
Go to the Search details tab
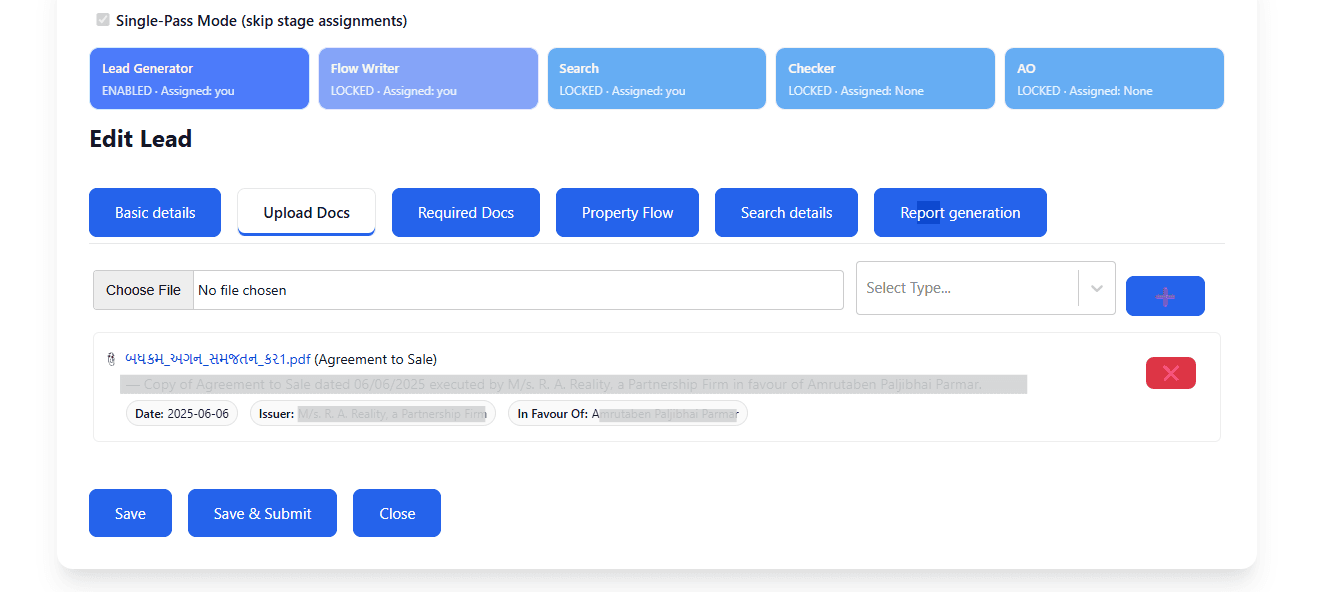(x=786, y=212)
